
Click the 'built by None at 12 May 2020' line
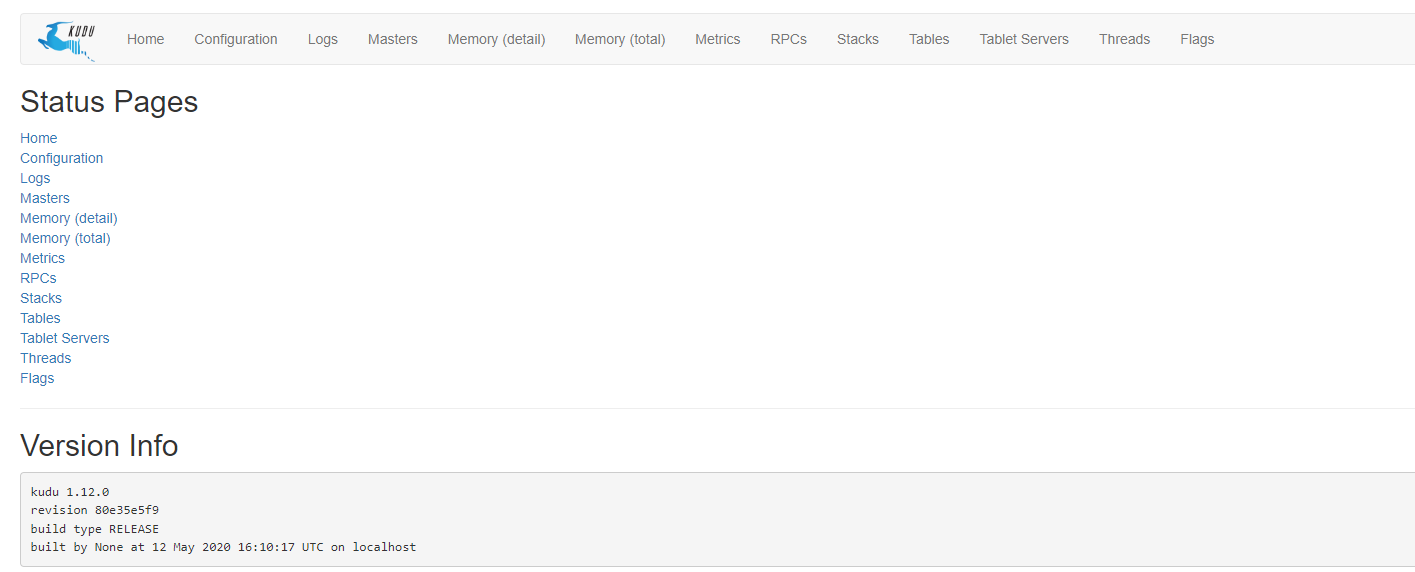pyautogui.click(x=224, y=547)
